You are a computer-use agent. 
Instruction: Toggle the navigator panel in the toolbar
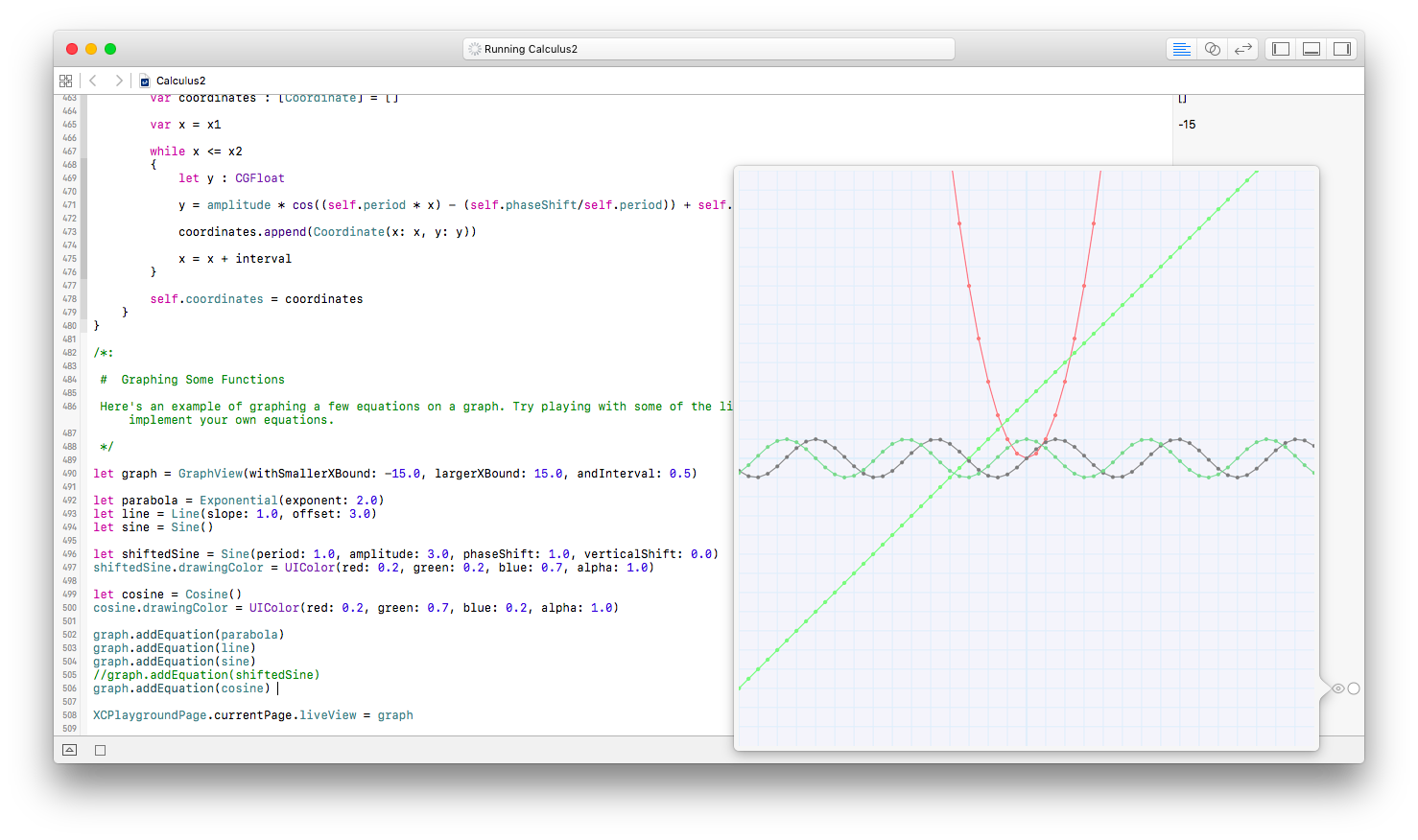point(1281,49)
